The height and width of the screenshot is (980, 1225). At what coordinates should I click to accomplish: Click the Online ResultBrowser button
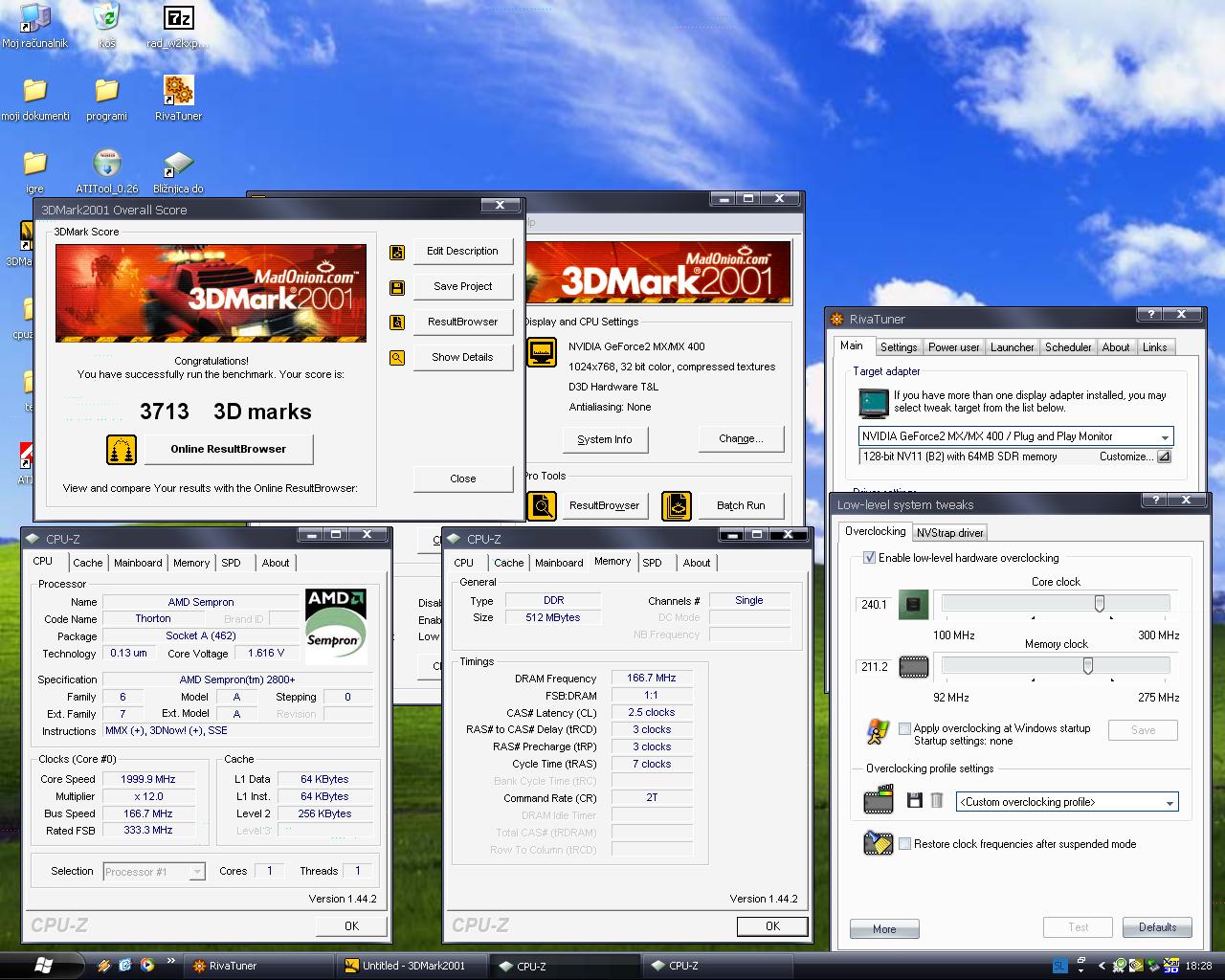(229, 449)
